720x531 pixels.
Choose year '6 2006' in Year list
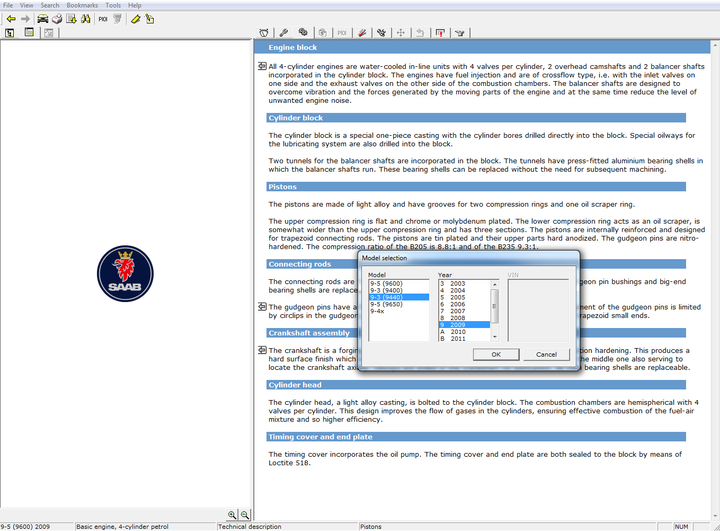[x=464, y=304]
